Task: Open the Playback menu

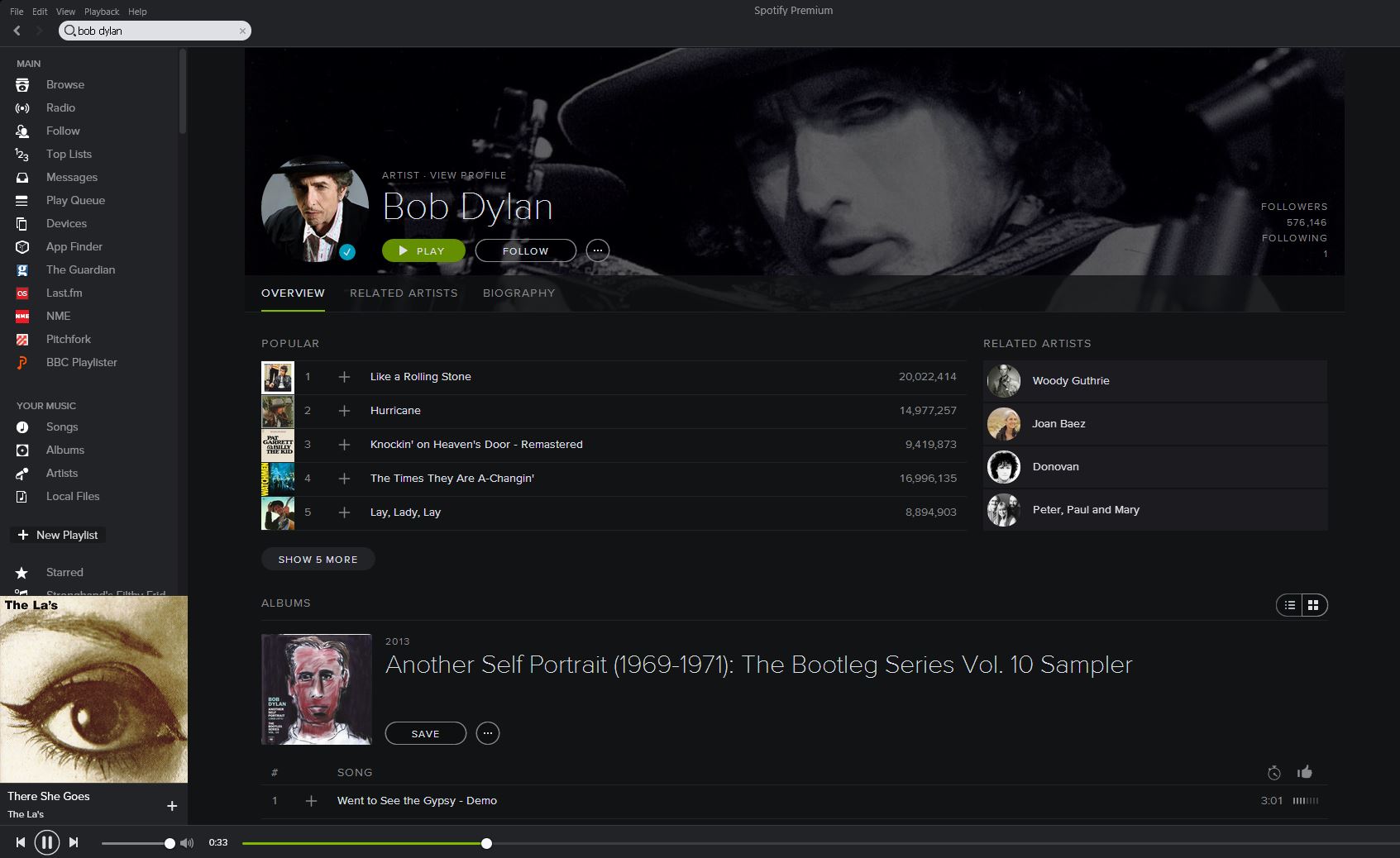Action: pos(102,12)
